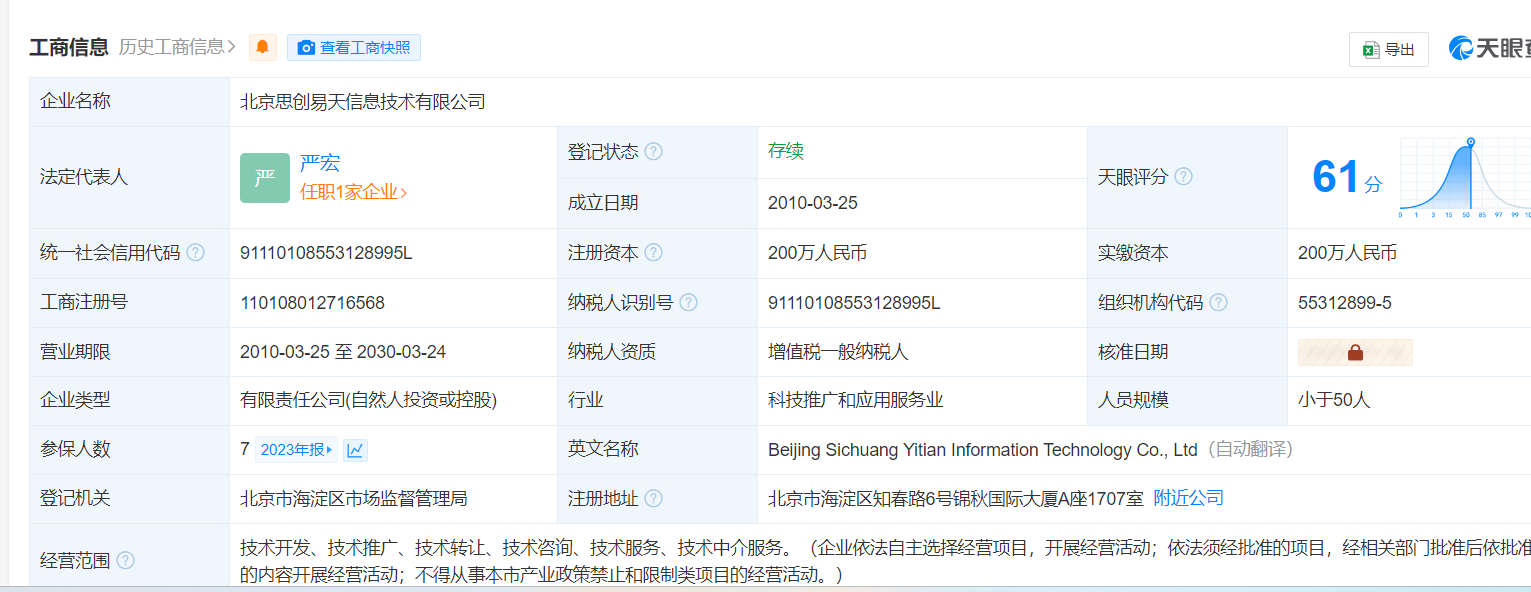Screen dimensions: 1531x592
Task: Expand 任职1家企业 link
Action: tap(354, 192)
